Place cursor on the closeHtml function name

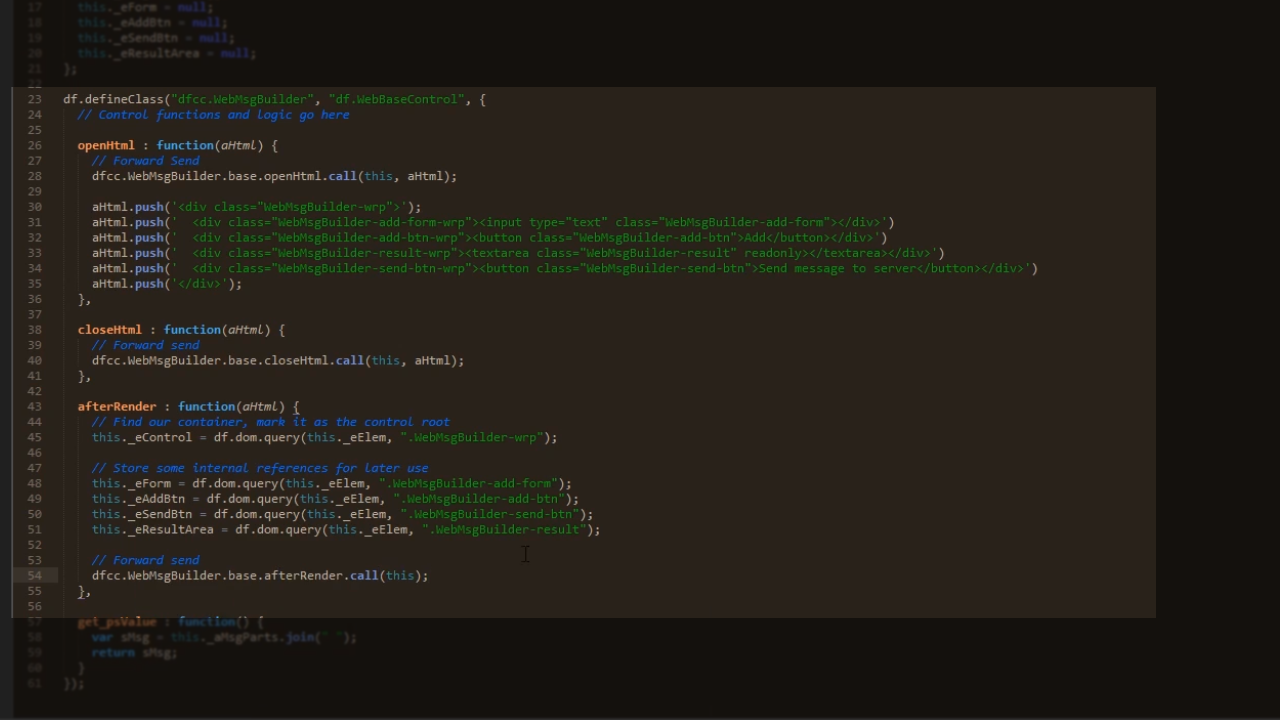click(110, 330)
